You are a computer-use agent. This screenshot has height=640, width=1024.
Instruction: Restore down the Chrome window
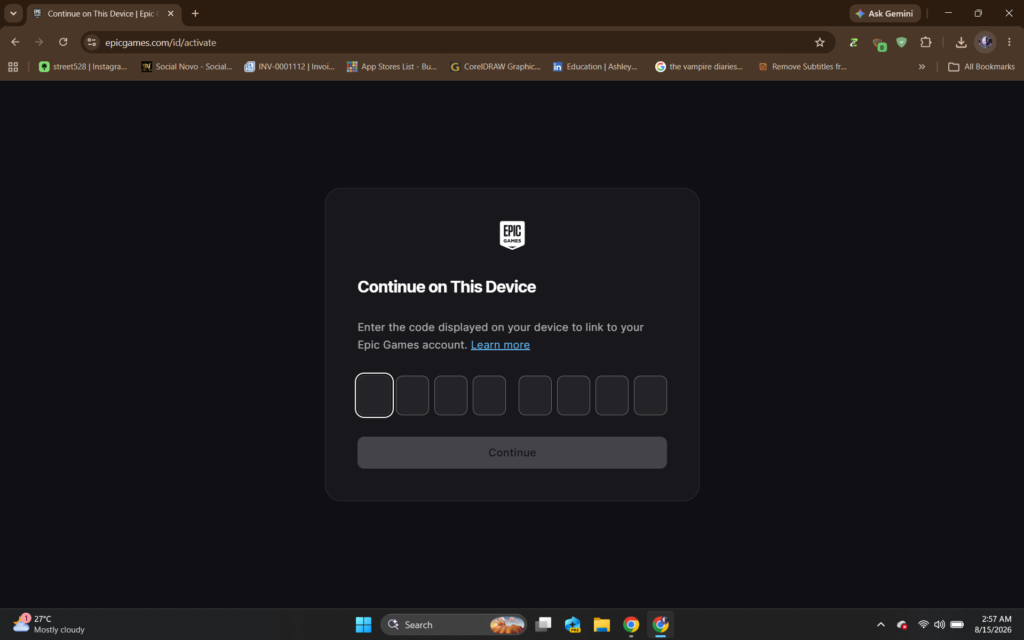tap(978, 13)
